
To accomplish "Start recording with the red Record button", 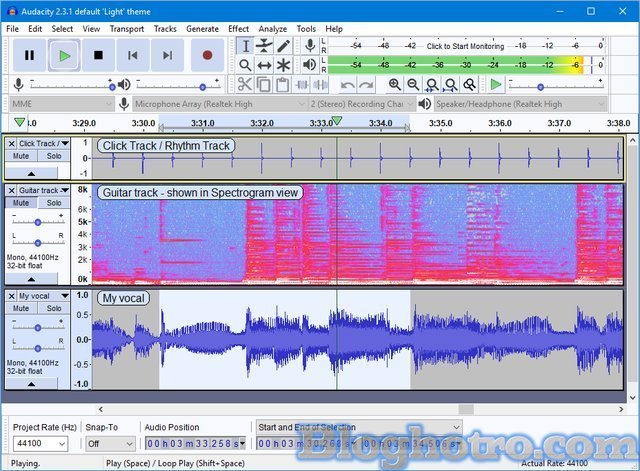I will 207,55.
